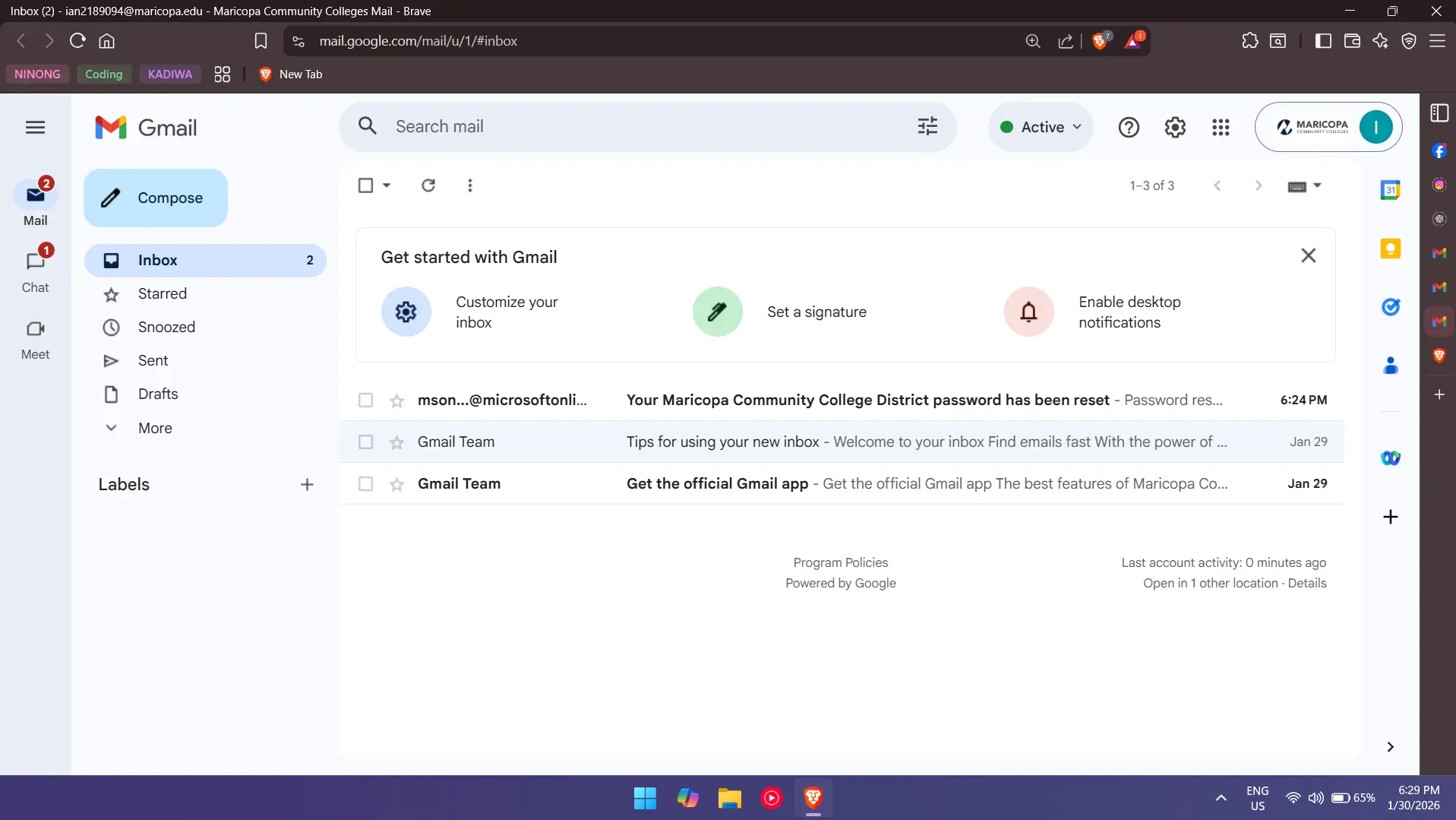Open File Explorer from taskbar
1456x820 pixels.
tap(729, 798)
